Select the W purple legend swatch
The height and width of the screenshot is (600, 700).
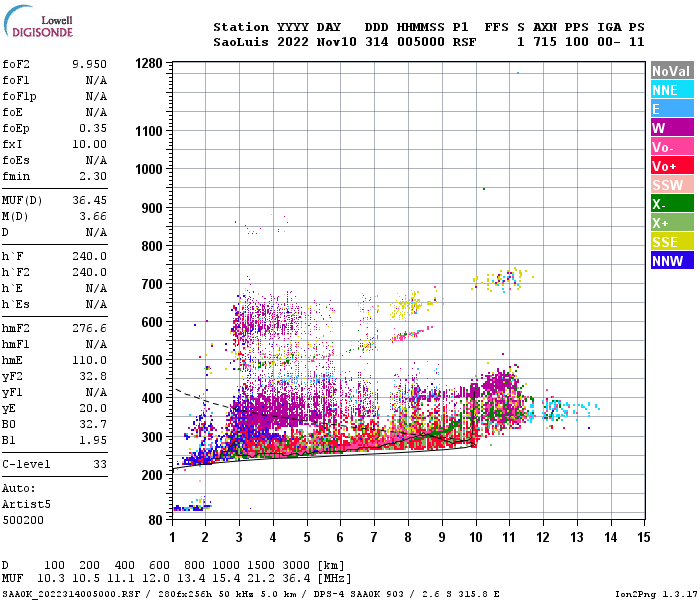tap(672, 128)
